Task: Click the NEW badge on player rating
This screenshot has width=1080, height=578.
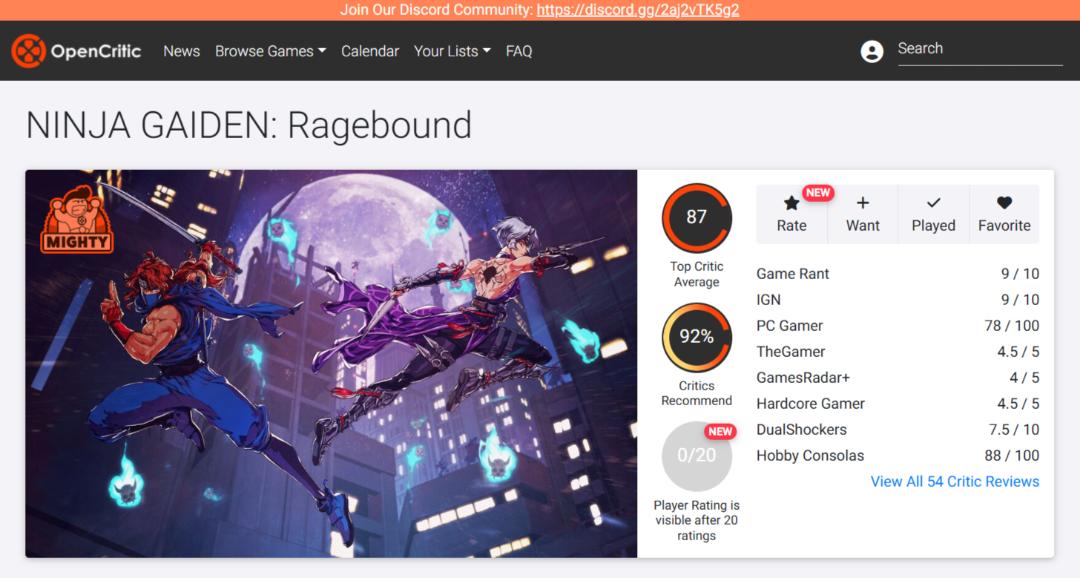Action: (720, 431)
